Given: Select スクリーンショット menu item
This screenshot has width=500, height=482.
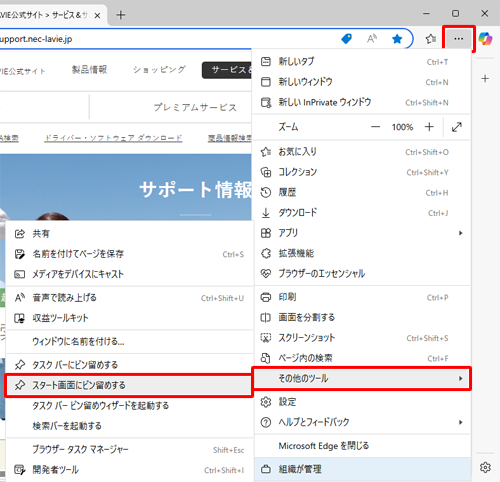Looking at the screenshot, I should (362, 338).
